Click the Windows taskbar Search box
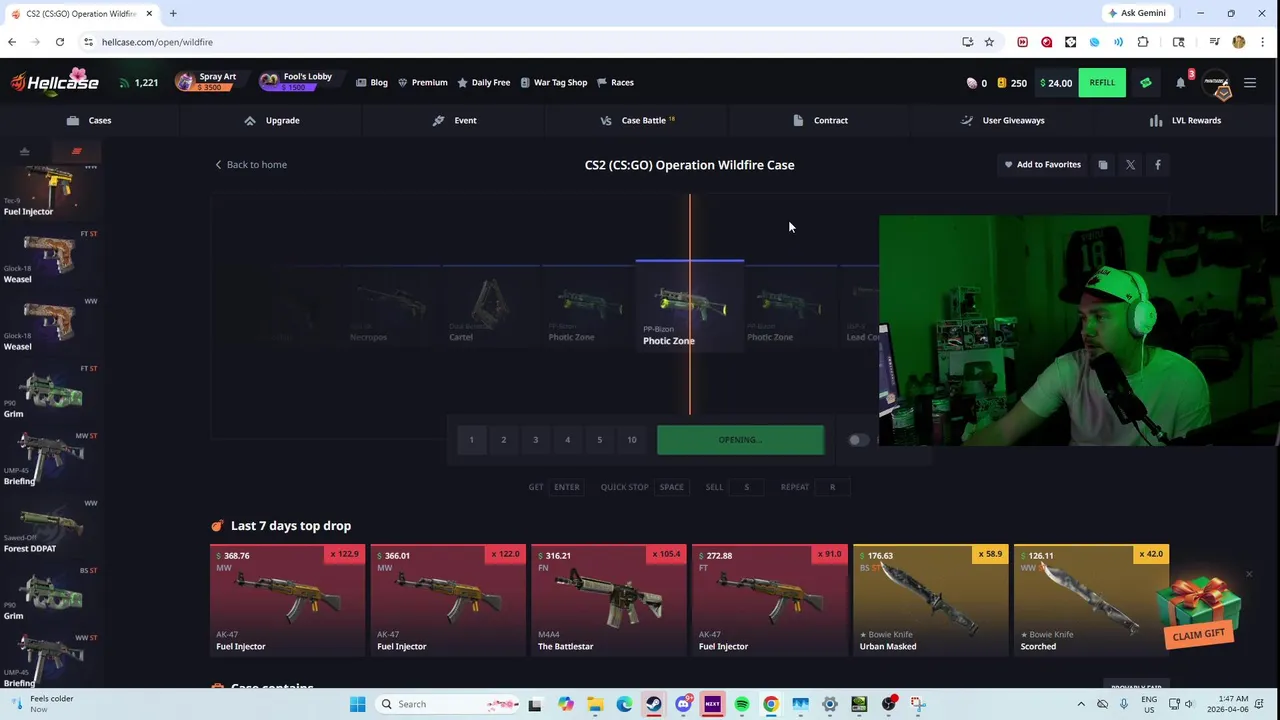This screenshot has width=1280, height=720. 448,704
